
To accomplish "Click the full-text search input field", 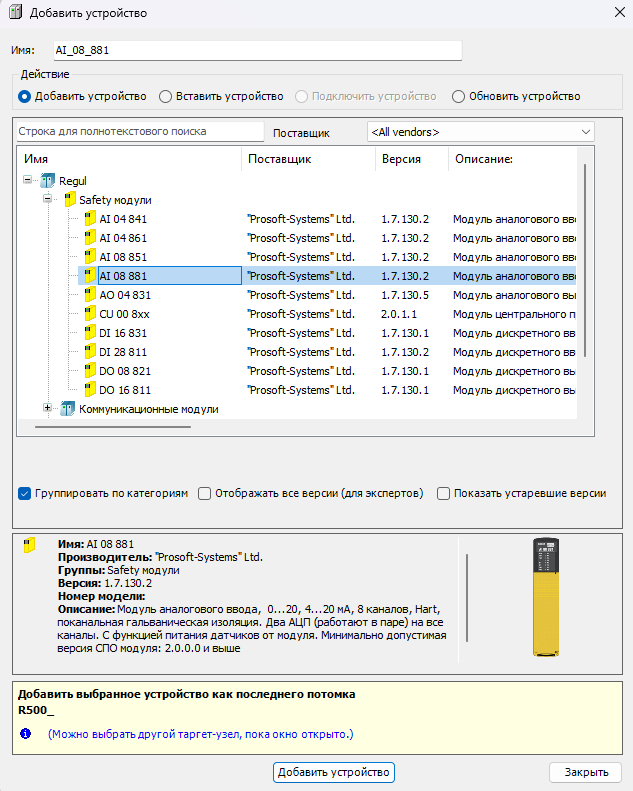I will (x=139, y=132).
